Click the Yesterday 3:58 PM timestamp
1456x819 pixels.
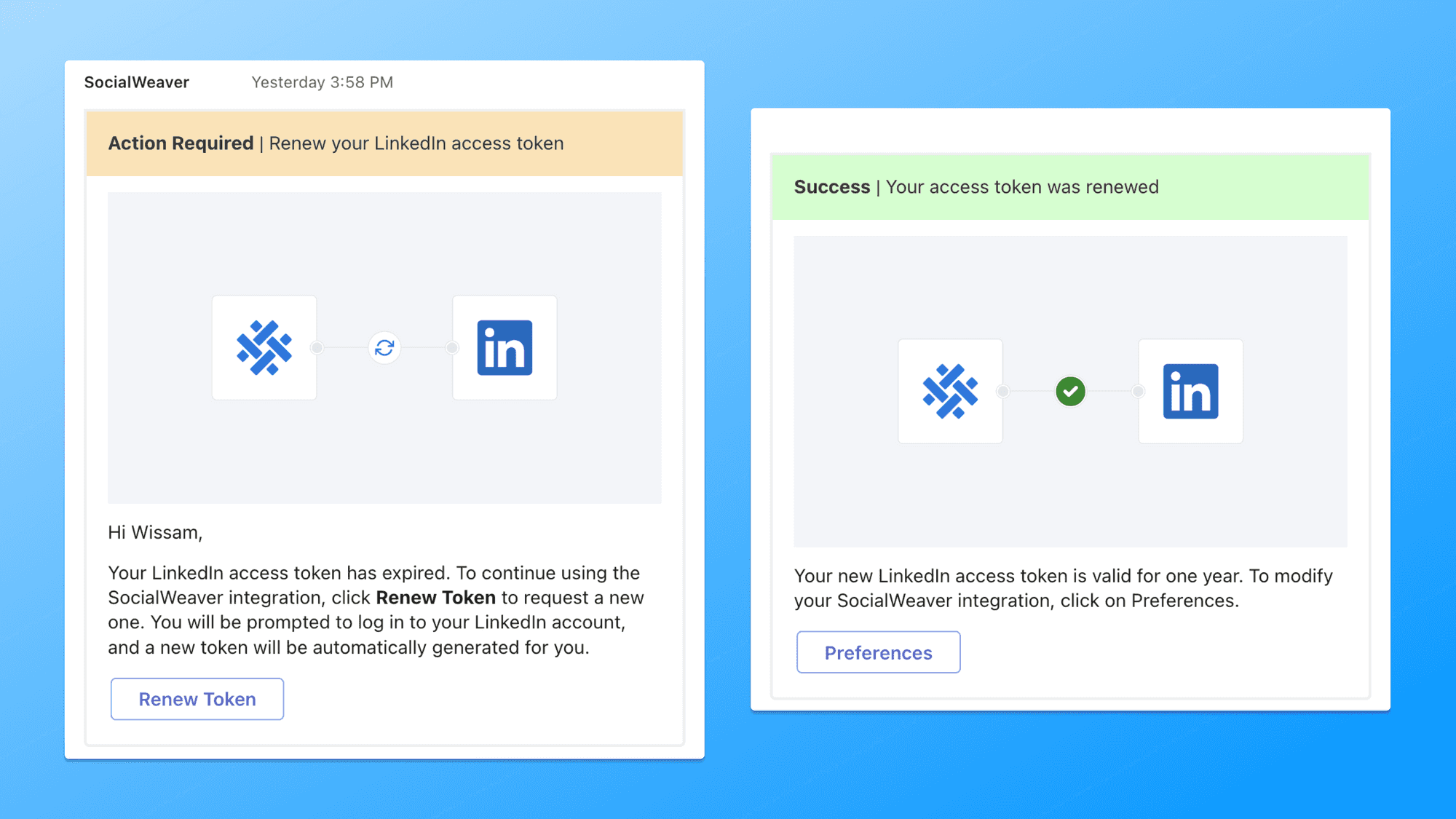point(323,82)
